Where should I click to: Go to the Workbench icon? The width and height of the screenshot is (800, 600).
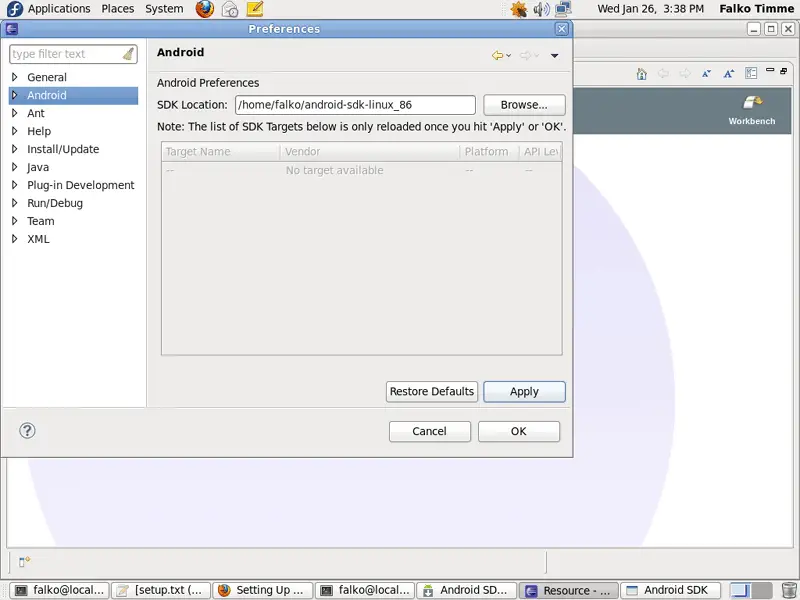click(x=752, y=110)
